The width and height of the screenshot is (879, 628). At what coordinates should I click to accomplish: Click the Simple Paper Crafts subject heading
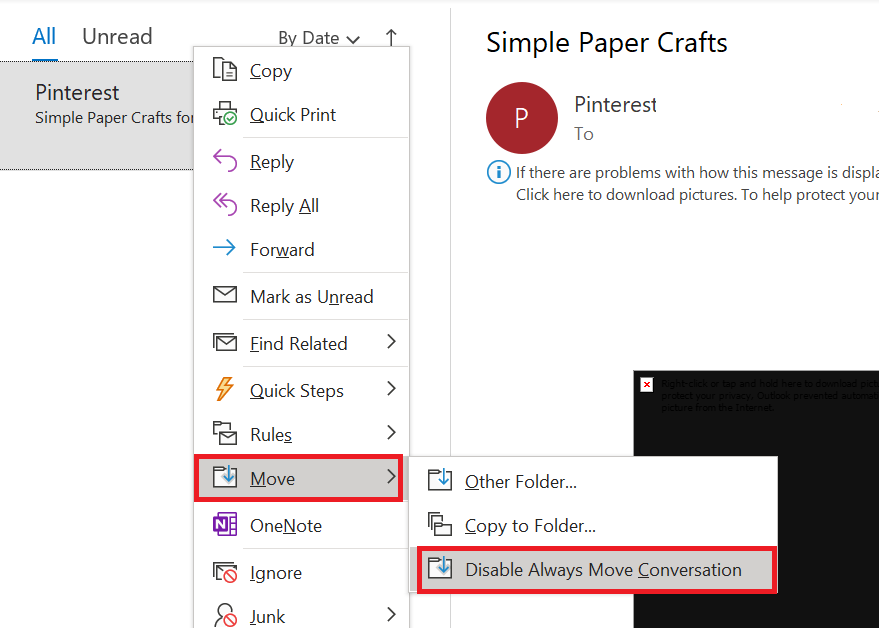[x=607, y=43]
